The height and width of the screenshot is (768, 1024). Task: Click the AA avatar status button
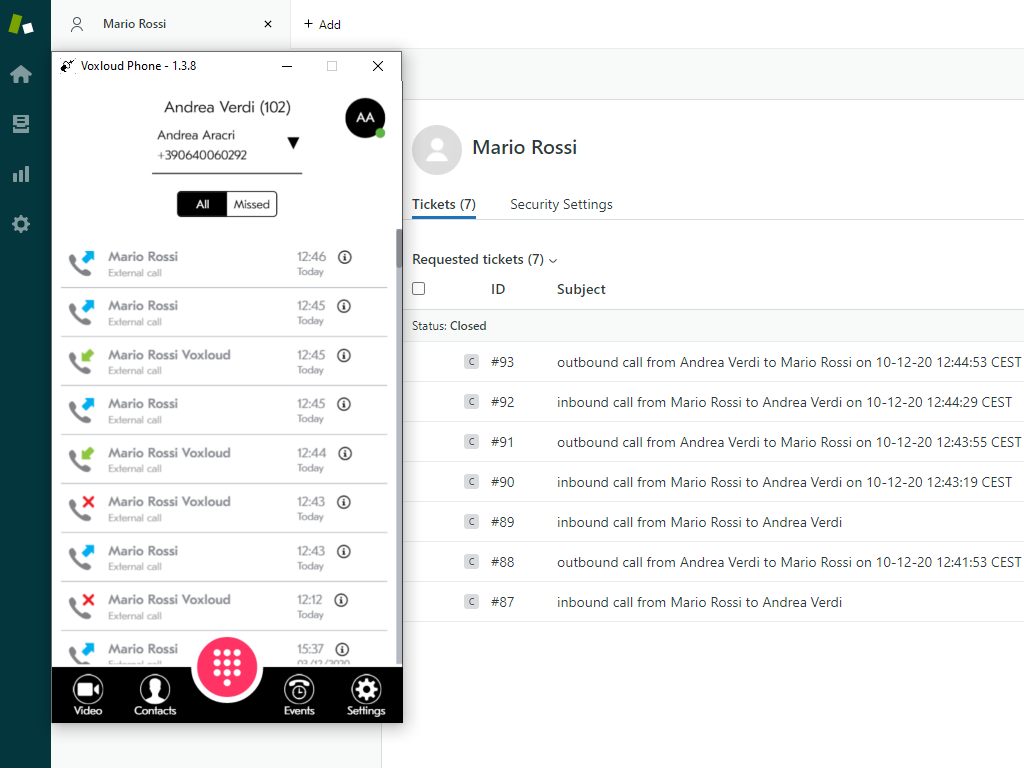point(365,118)
